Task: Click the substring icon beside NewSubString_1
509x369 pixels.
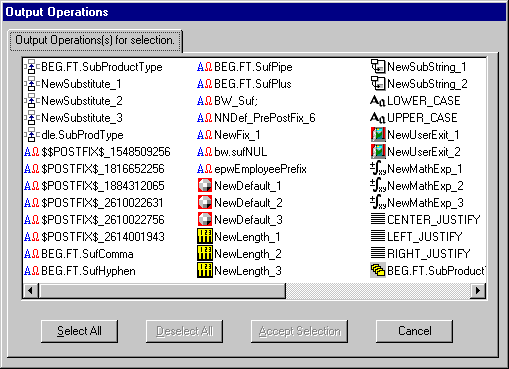Action: [378, 67]
